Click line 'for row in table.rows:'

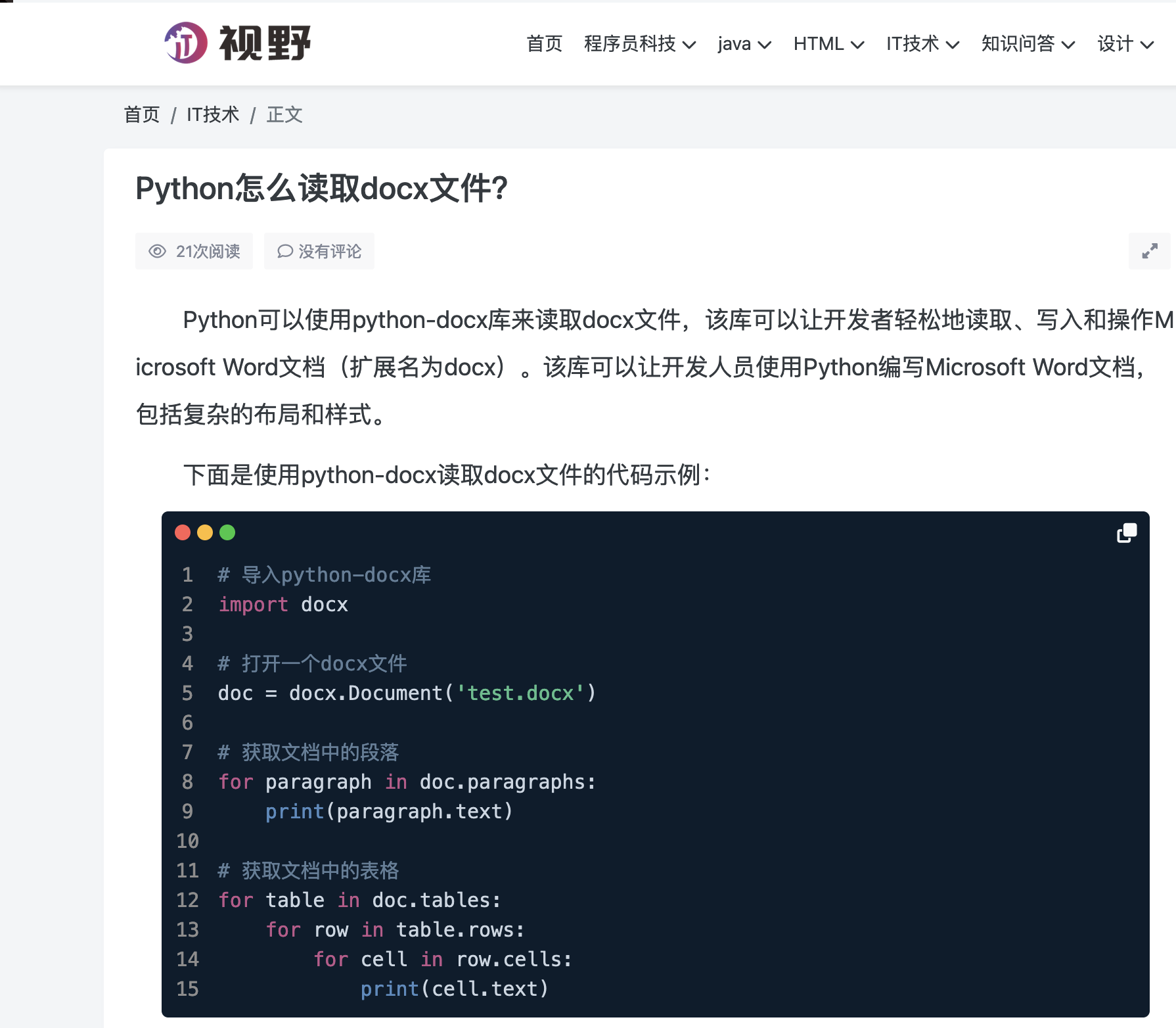396,930
